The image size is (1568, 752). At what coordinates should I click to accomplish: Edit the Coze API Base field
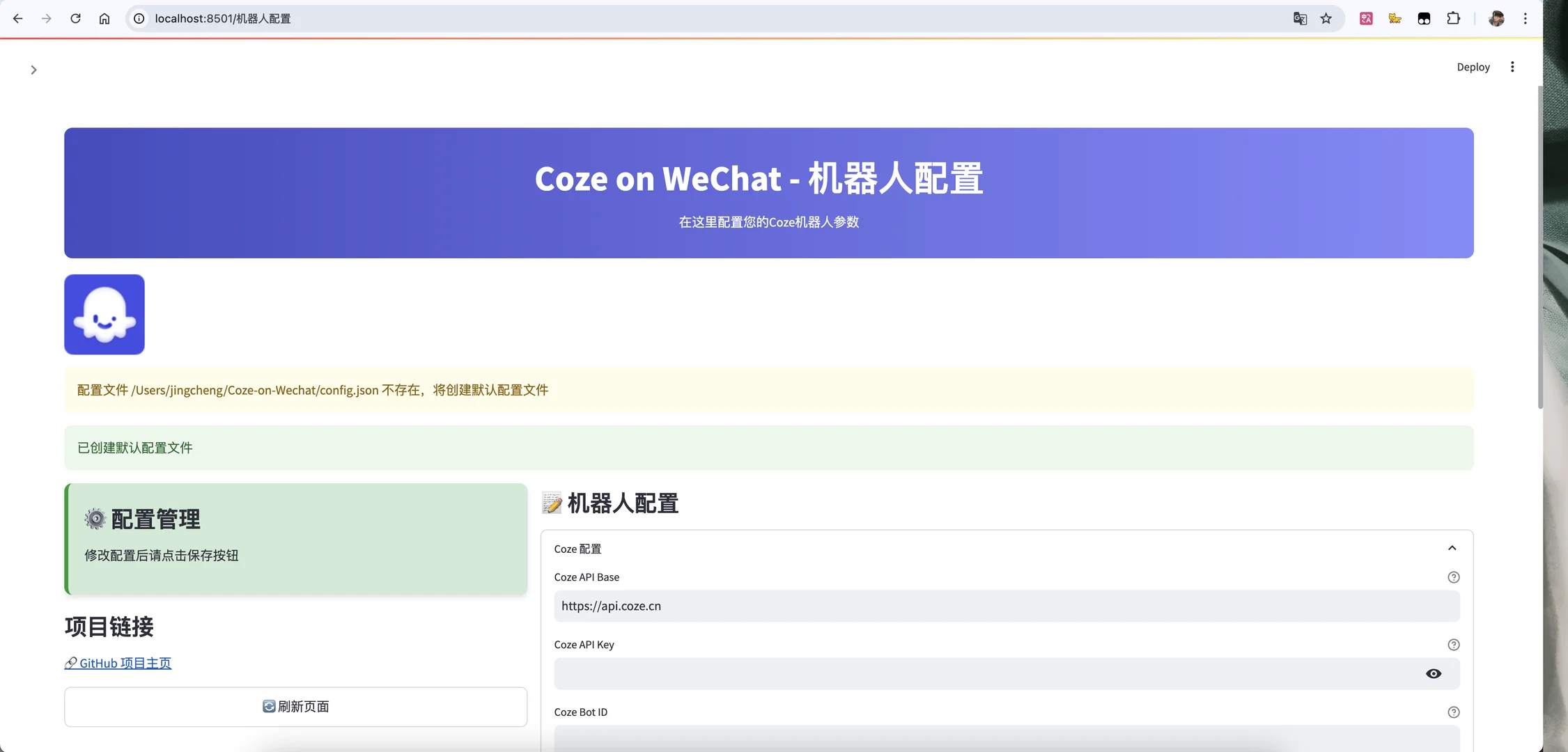point(1007,606)
